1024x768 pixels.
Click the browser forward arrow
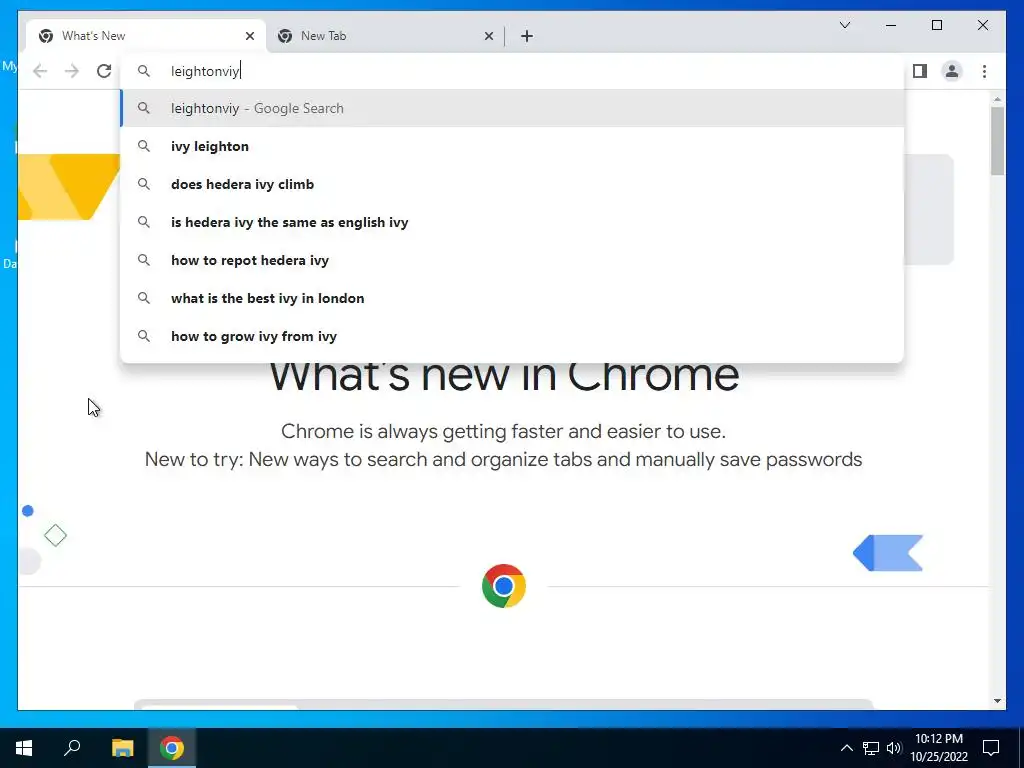coord(72,71)
